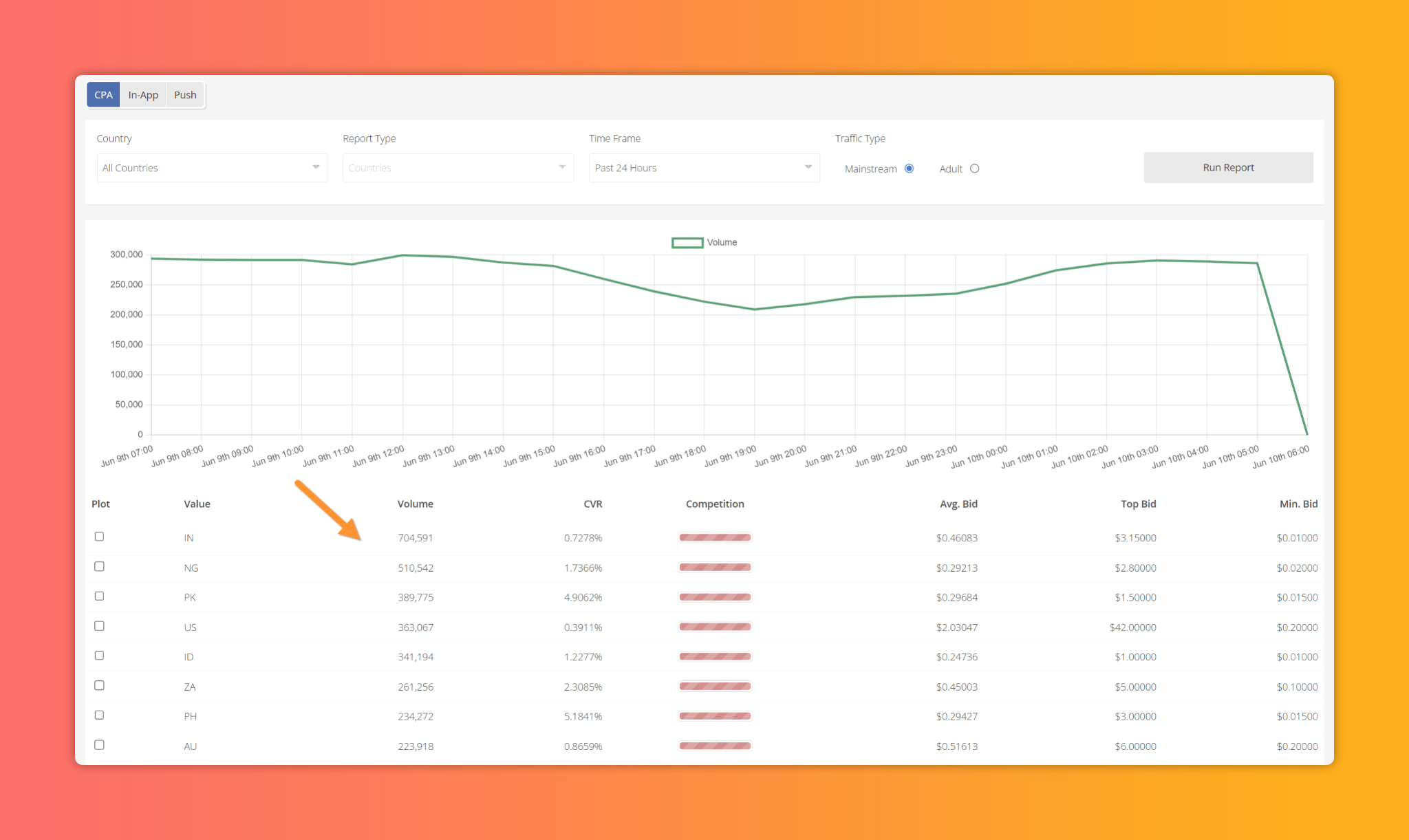The image size is (1409, 840).
Task: Click the competition bar for PK row
Action: (x=715, y=597)
